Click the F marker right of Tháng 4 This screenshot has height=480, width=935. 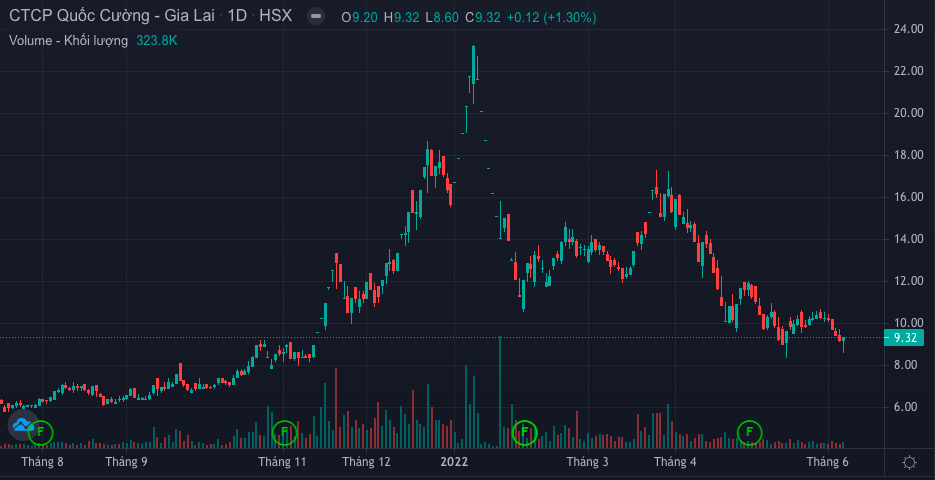click(749, 432)
